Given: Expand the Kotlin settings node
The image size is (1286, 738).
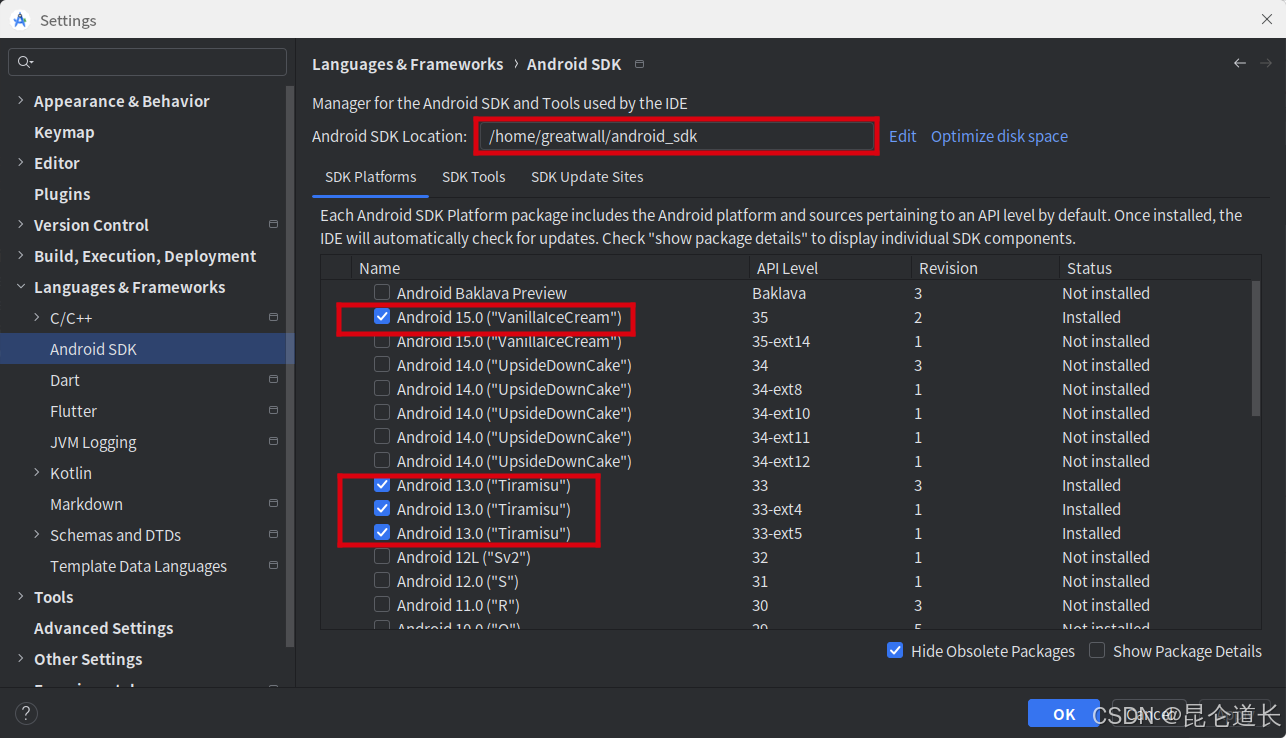Looking at the screenshot, I should tap(37, 473).
